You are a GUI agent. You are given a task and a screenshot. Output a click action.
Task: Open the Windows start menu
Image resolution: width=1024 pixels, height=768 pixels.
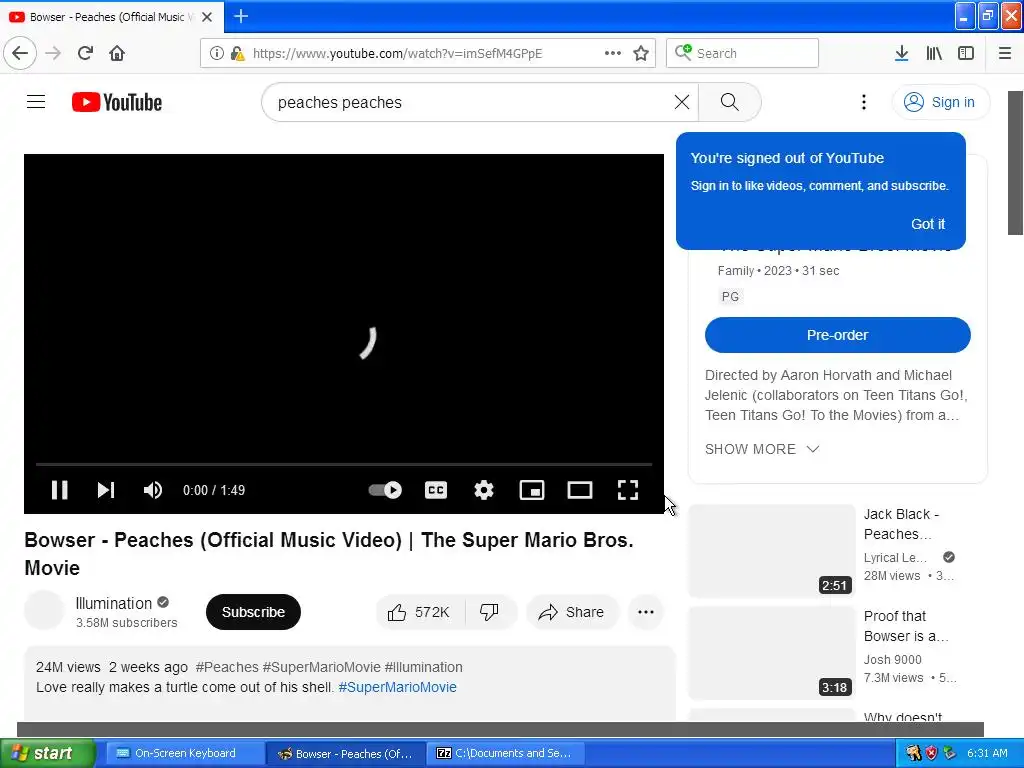tap(48, 753)
